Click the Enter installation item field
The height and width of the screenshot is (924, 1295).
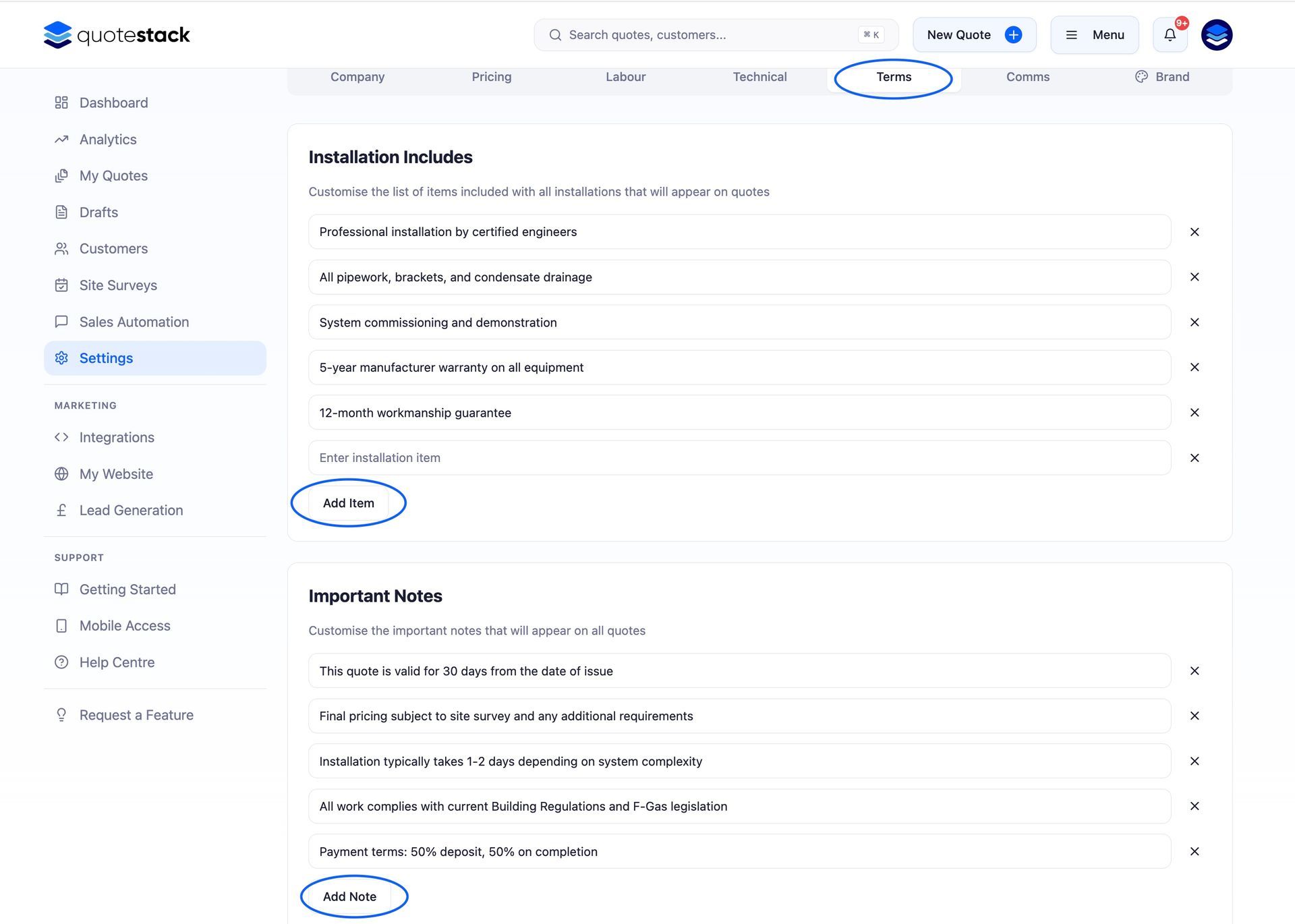[x=739, y=458]
